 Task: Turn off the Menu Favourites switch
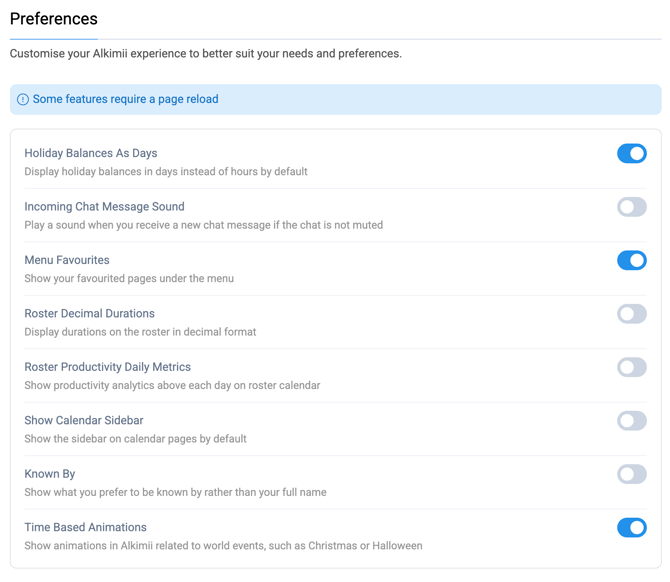[631, 261]
